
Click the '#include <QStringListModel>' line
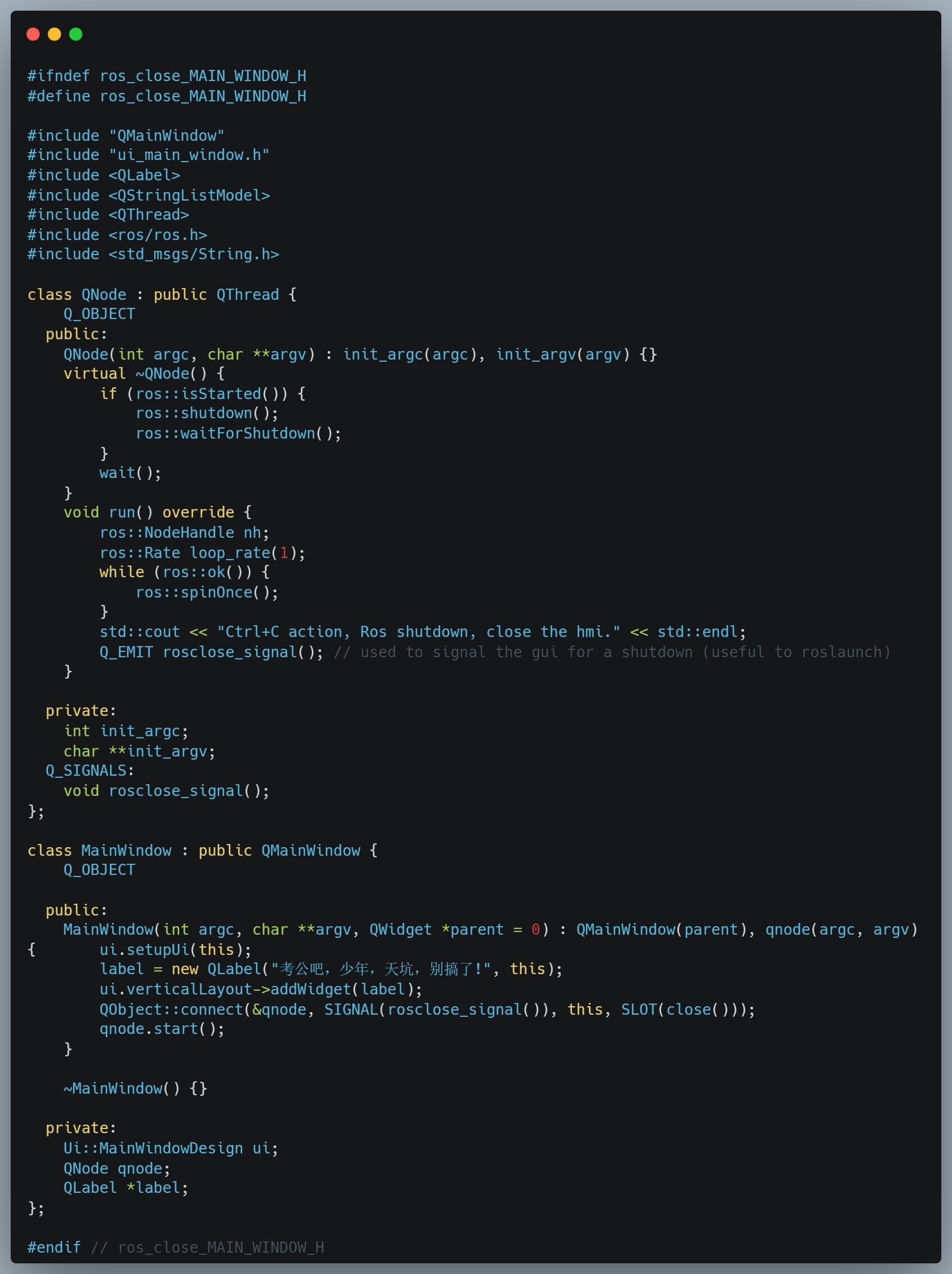[148, 195]
